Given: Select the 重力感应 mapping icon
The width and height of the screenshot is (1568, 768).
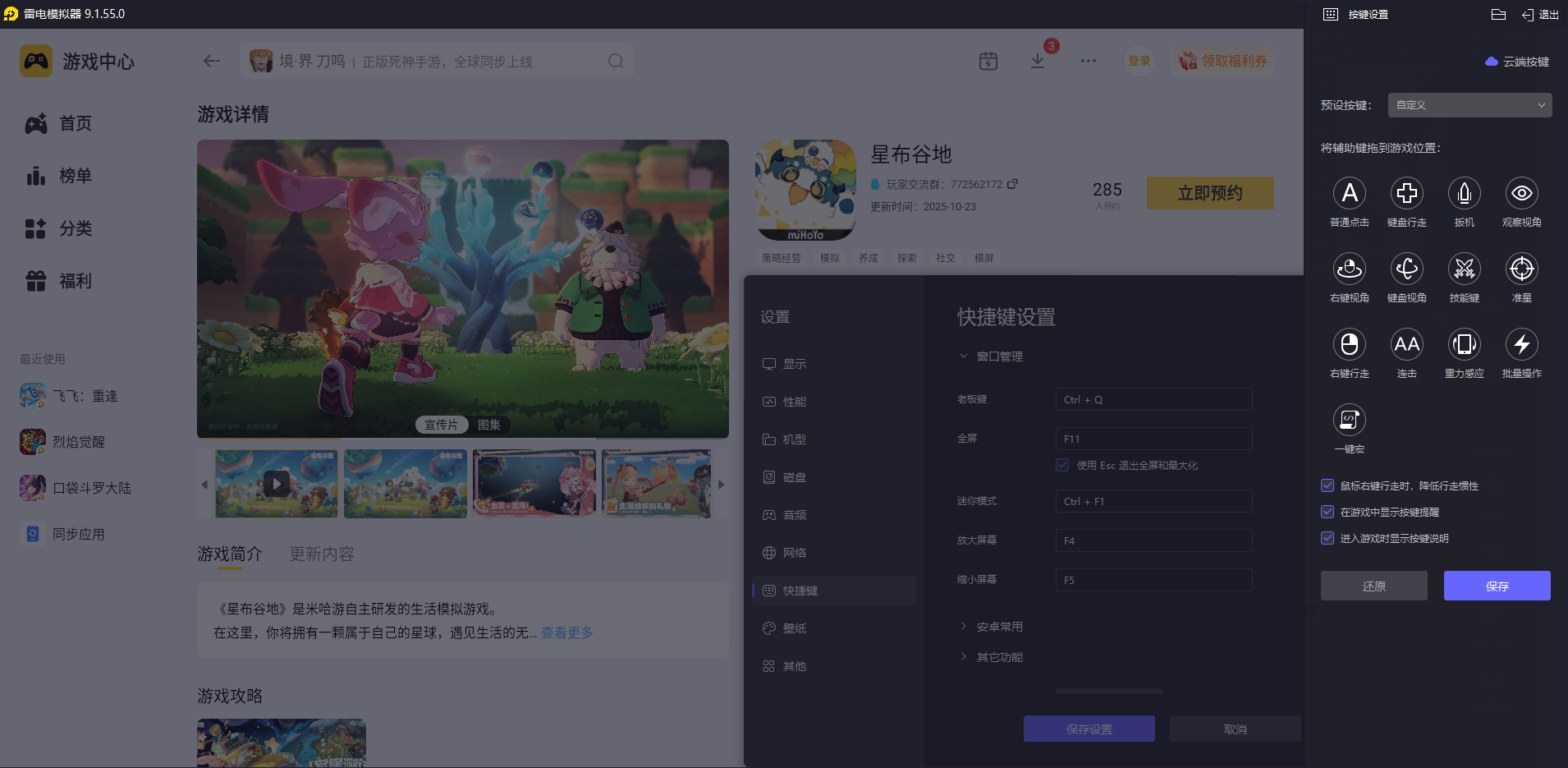Looking at the screenshot, I should [1464, 344].
